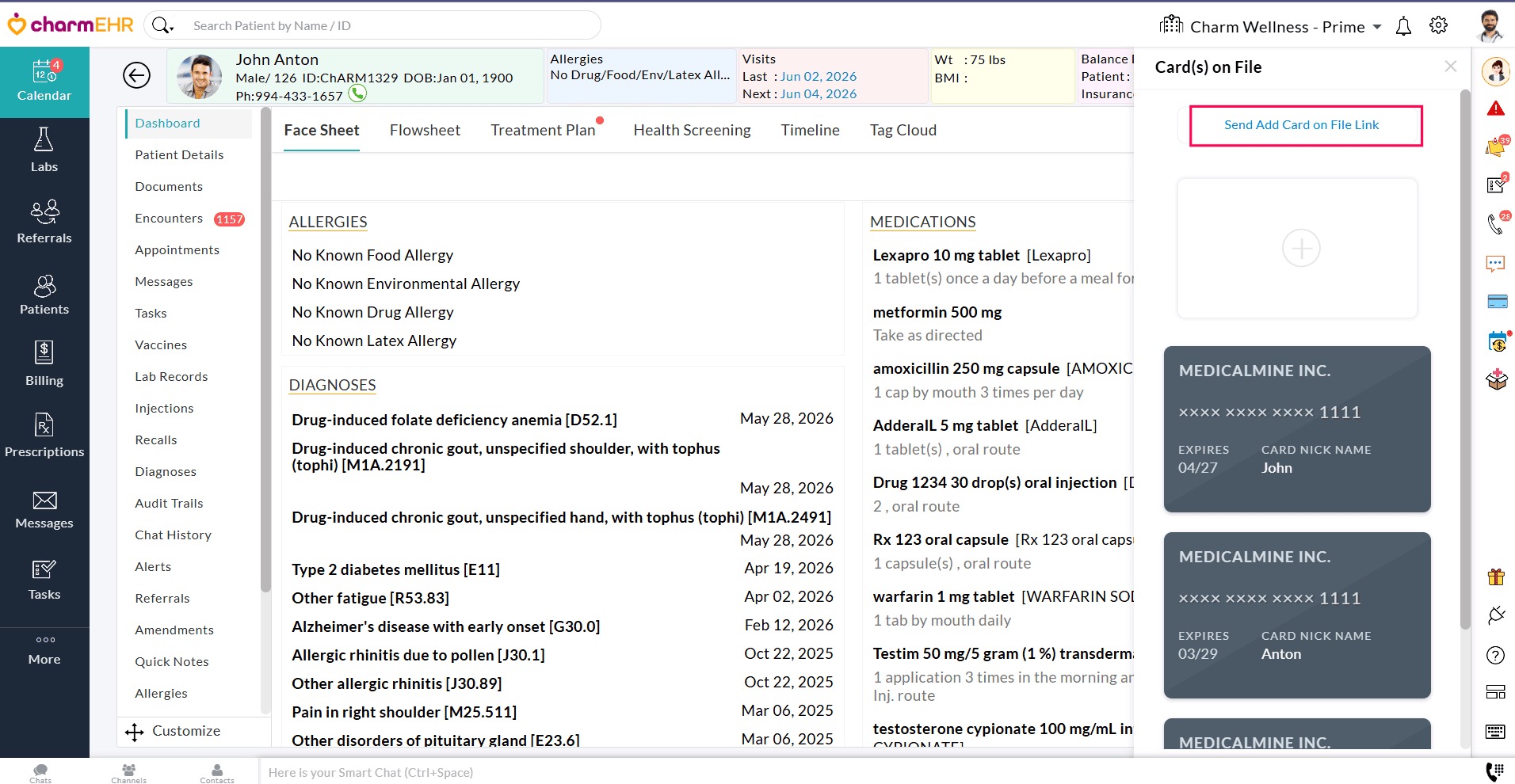Open the Health Screening tab
Screen dimensions: 1515x784
click(692, 130)
